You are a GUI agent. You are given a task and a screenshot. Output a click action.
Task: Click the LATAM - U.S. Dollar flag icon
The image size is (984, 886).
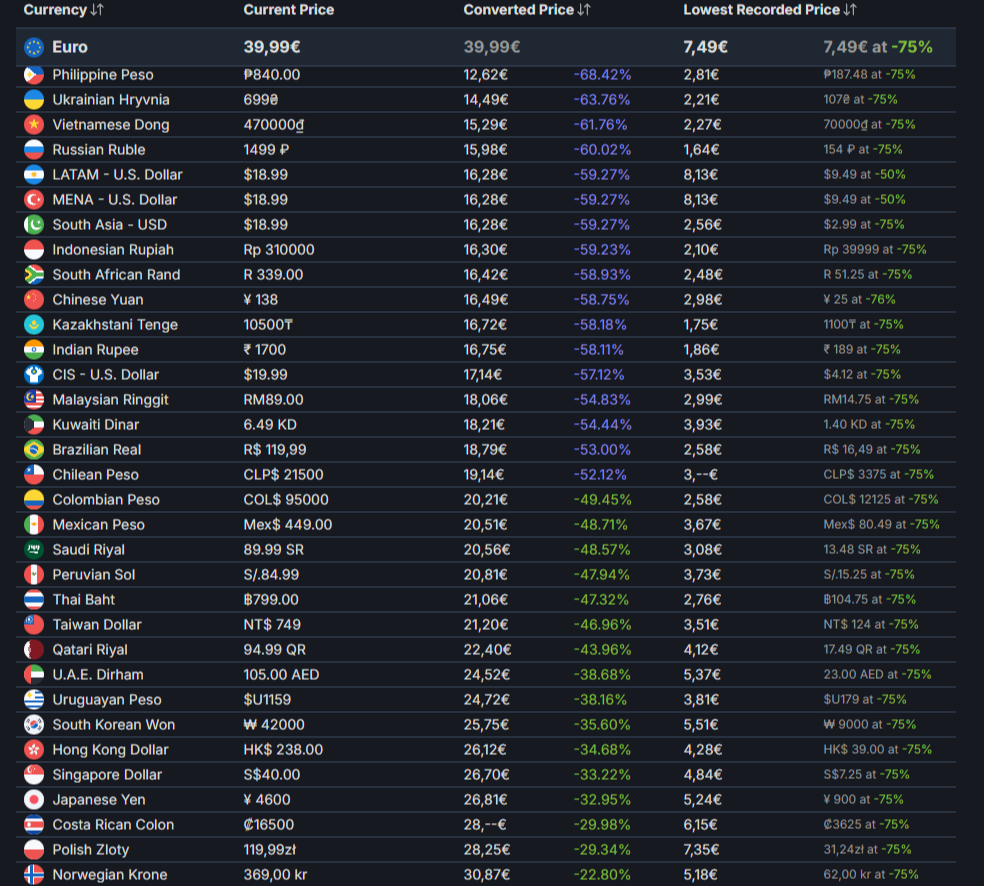click(x=34, y=174)
